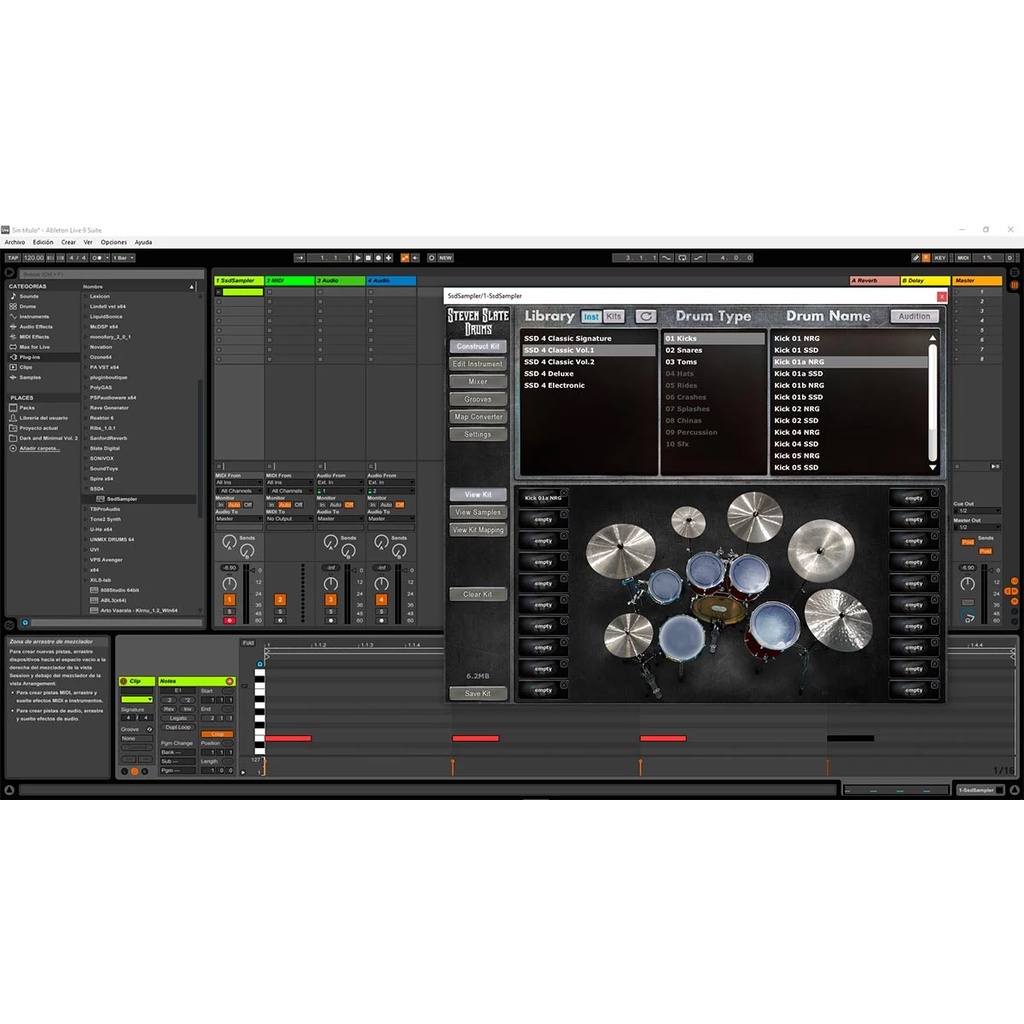Open the Opciones menu

pyautogui.click(x=113, y=242)
